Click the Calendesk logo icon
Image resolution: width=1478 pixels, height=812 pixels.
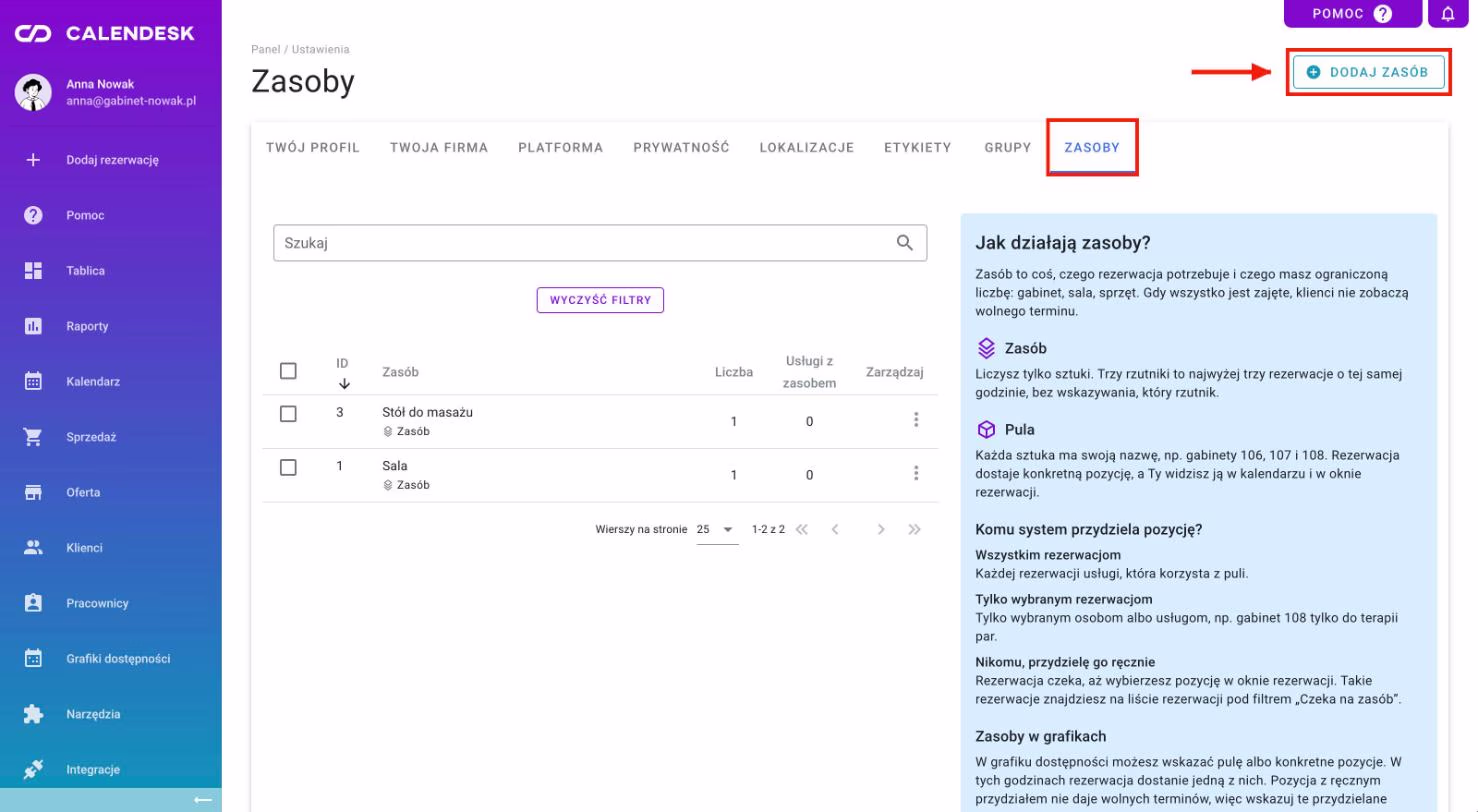[33, 34]
